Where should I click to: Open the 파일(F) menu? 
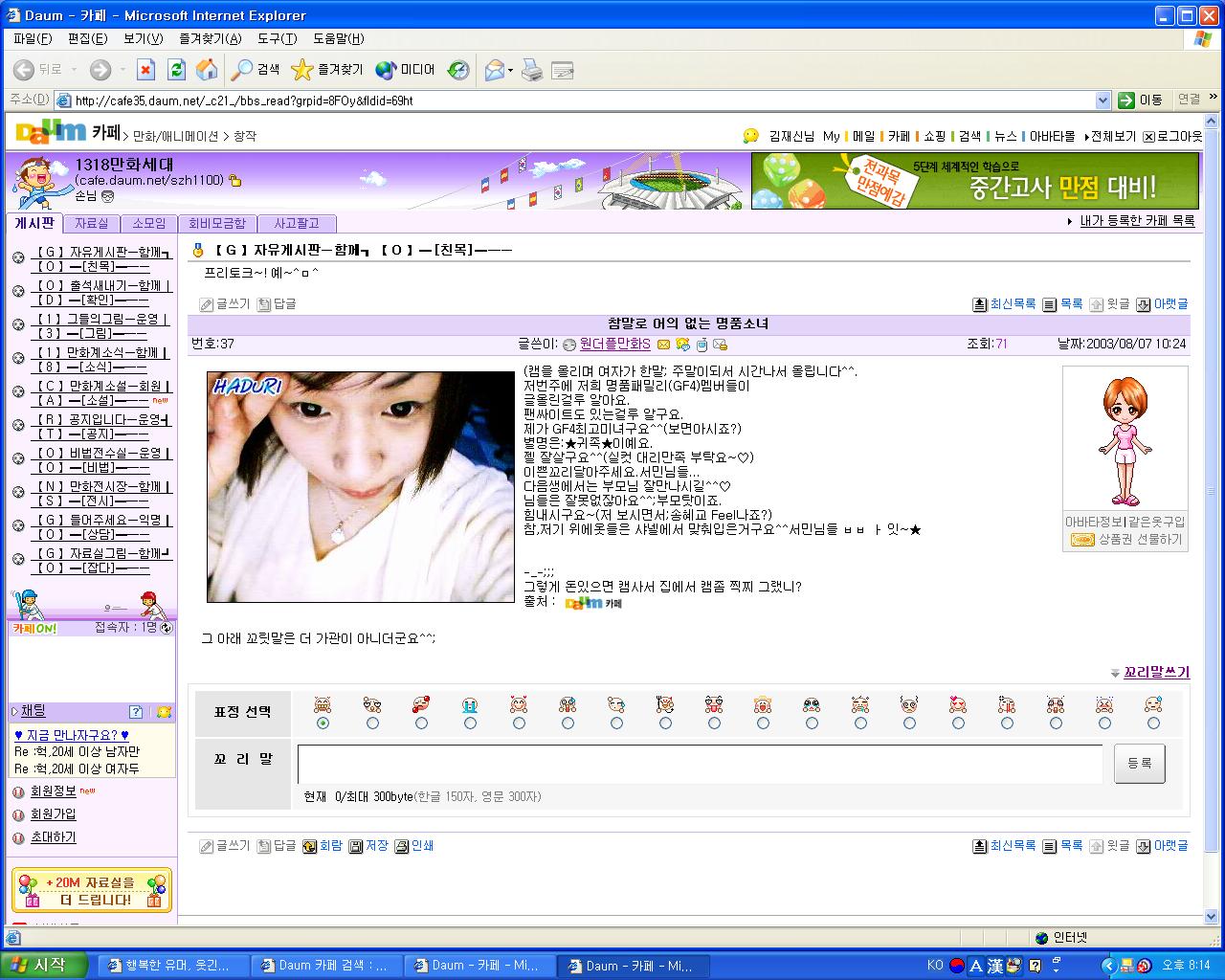[33, 38]
